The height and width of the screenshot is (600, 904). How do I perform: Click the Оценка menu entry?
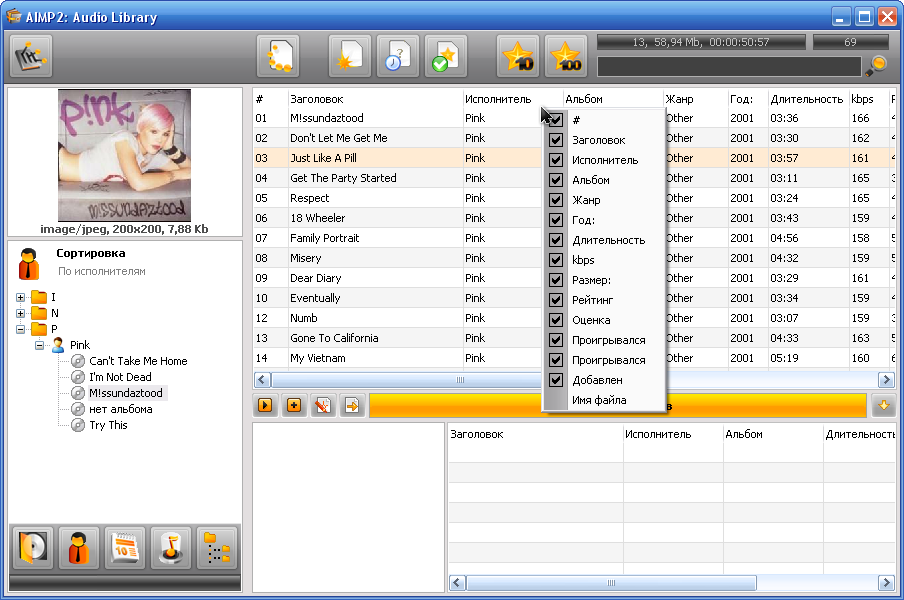click(x=604, y=320)
